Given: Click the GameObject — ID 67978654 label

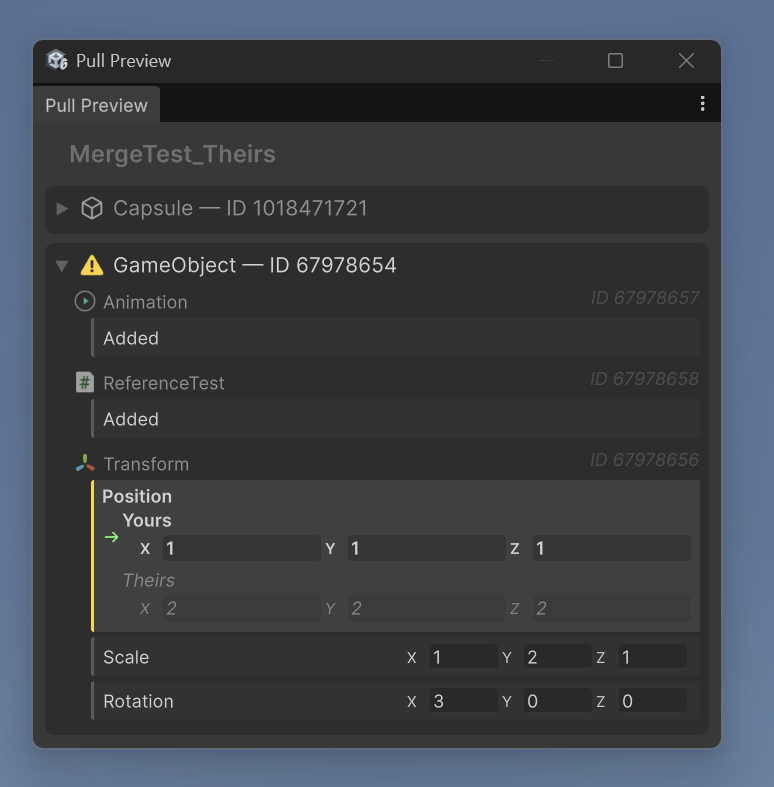Looking at the screenshot, I should [x=255, y=265].
